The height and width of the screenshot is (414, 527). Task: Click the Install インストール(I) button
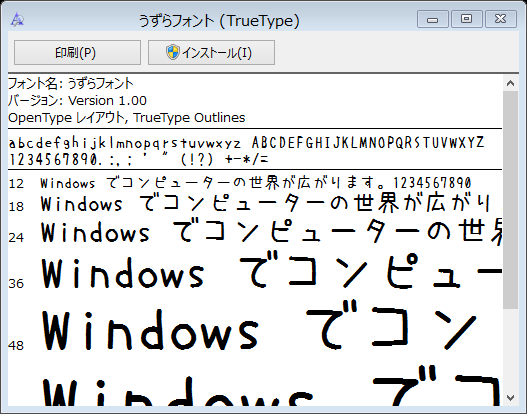click(x=211, y=52)
